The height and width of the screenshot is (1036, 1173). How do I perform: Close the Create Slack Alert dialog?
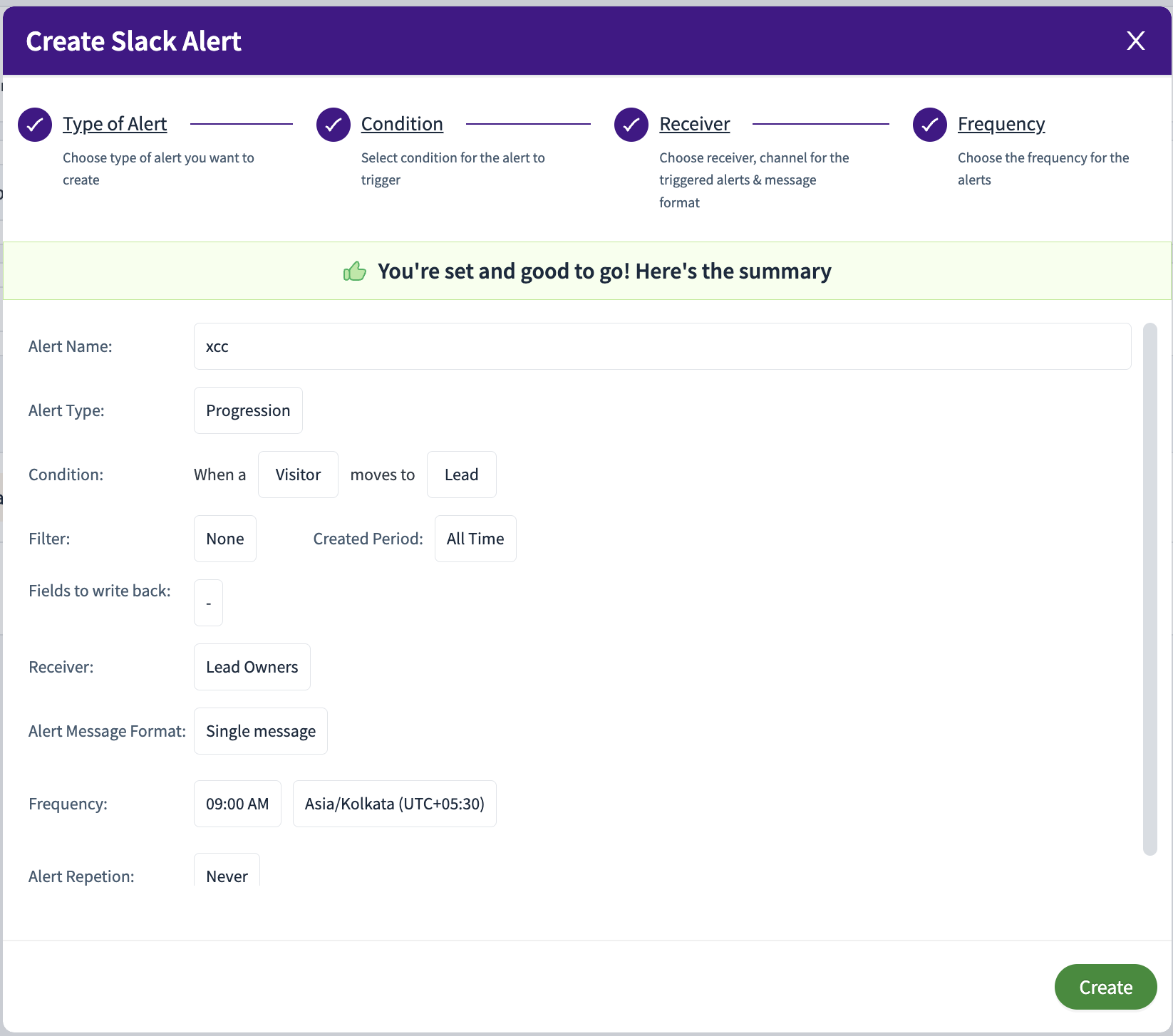coord(1135,41)
